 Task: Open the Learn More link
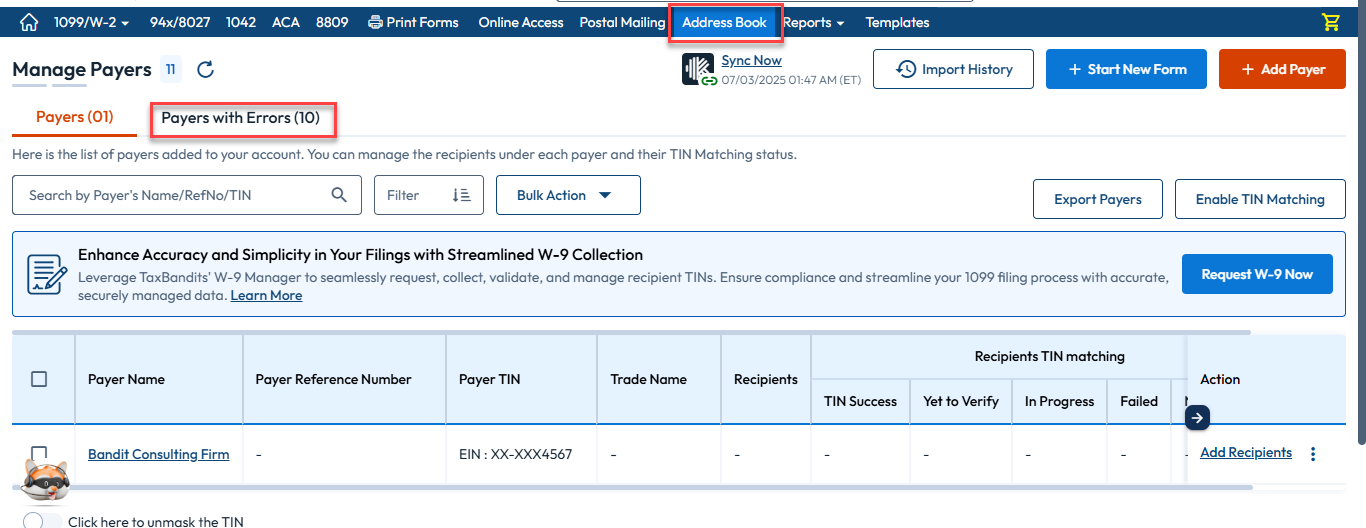coord(266,296)
